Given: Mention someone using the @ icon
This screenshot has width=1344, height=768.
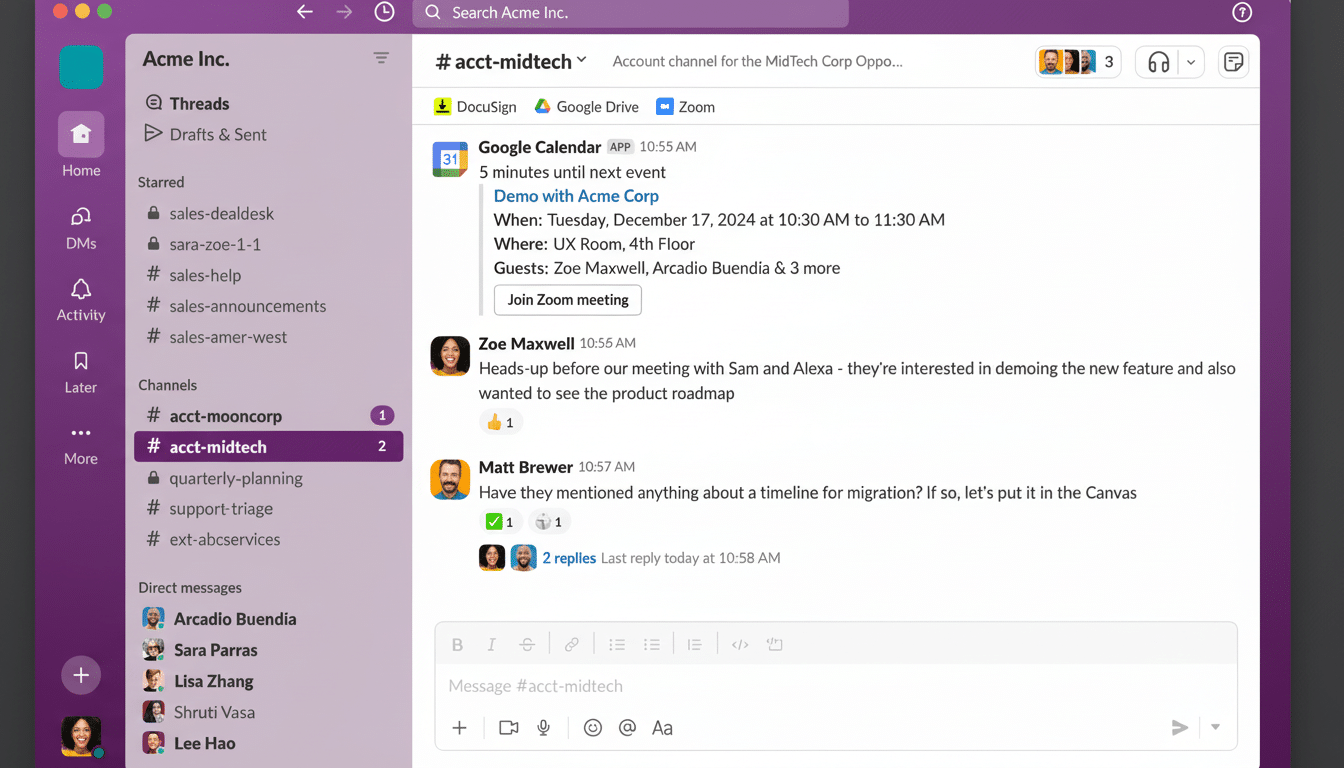Looking at the screenshot, I should [x=627, y=727].
